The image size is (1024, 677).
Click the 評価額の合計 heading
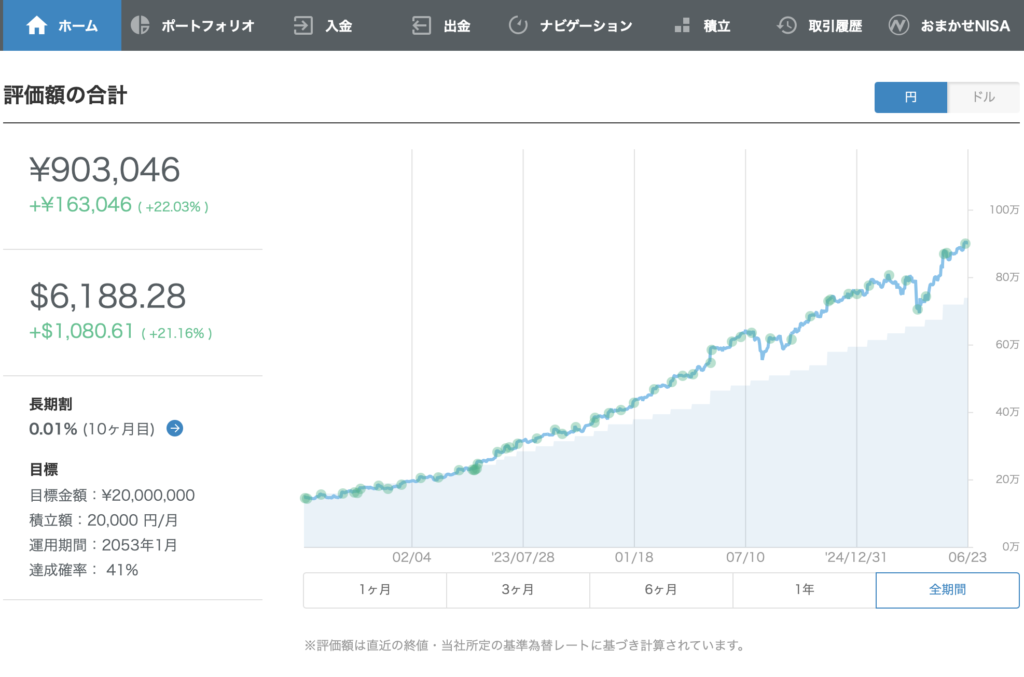(x=65, y=95)
